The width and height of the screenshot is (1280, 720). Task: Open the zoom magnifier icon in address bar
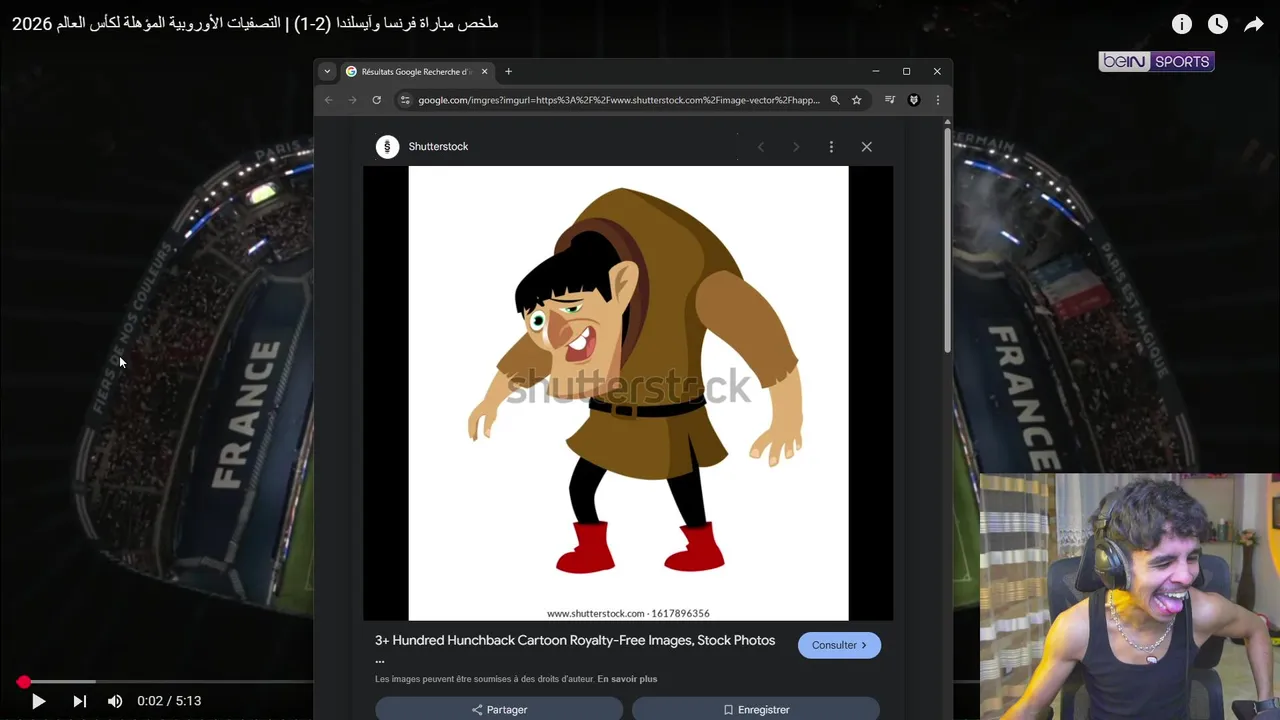click(835, 100)
